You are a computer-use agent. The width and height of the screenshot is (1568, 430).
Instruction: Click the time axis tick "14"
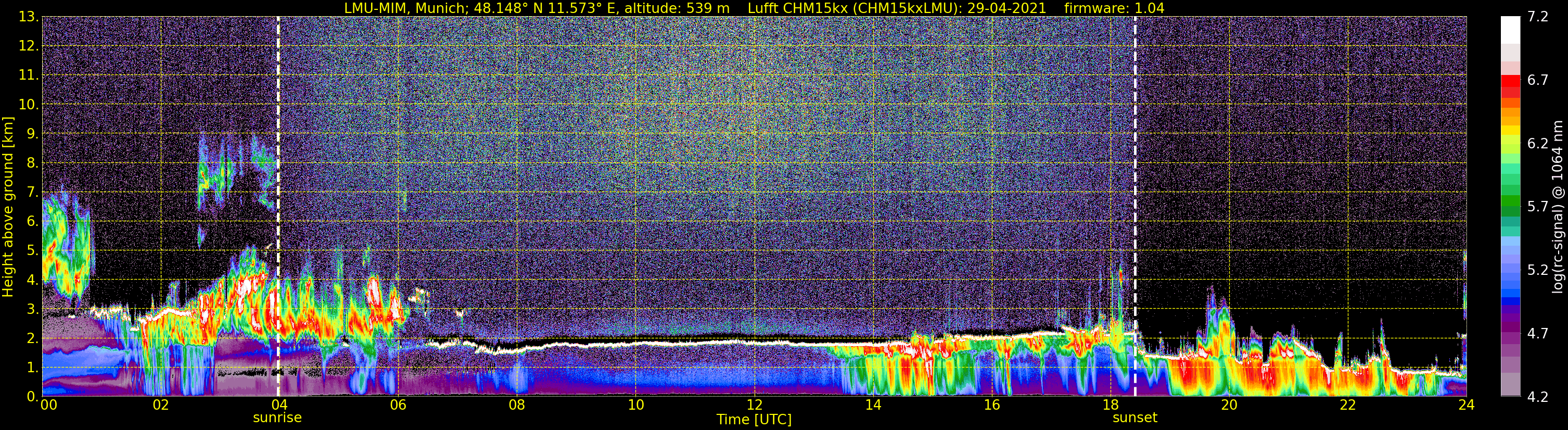873,406
